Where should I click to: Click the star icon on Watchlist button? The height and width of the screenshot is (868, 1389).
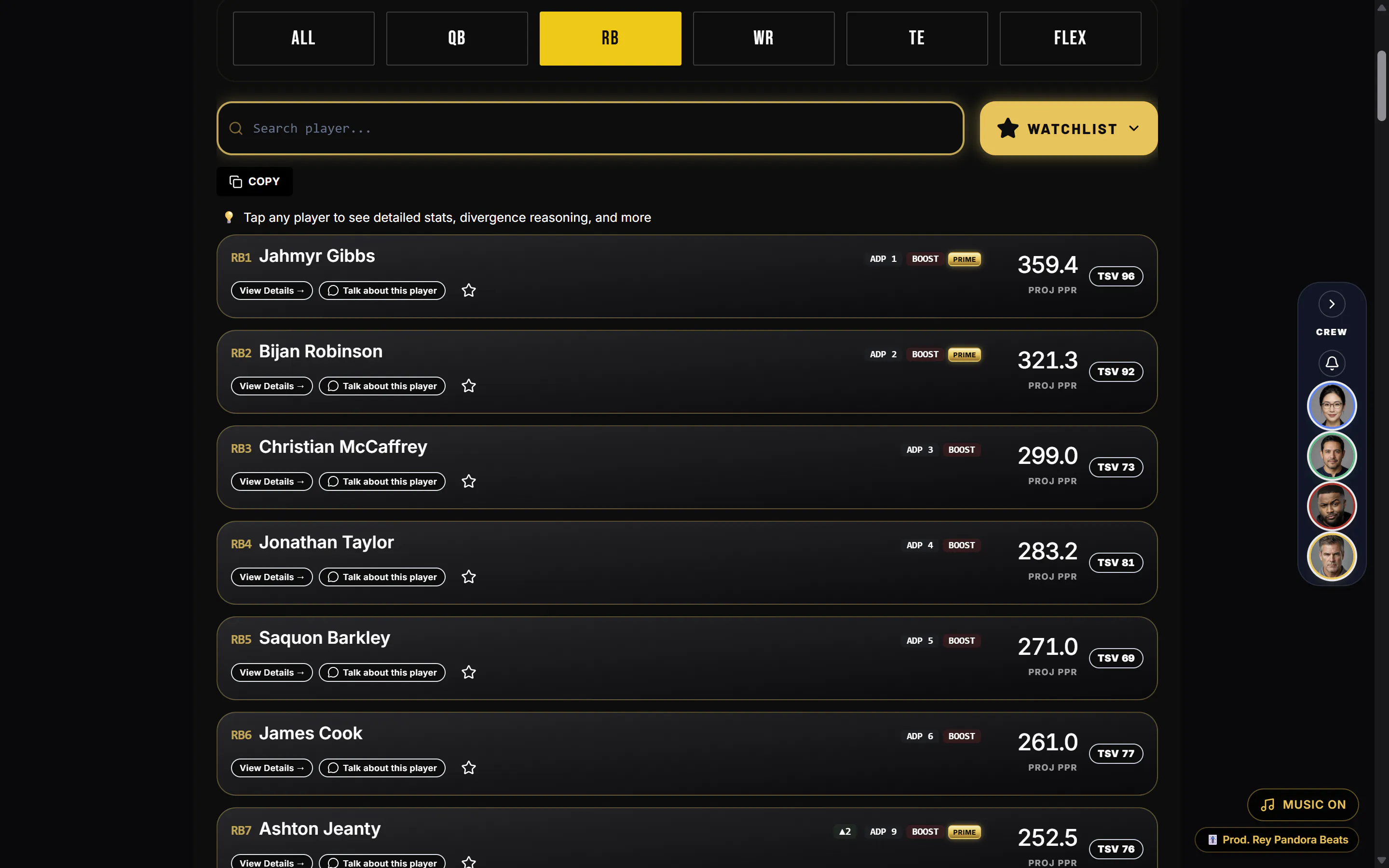1008,128
